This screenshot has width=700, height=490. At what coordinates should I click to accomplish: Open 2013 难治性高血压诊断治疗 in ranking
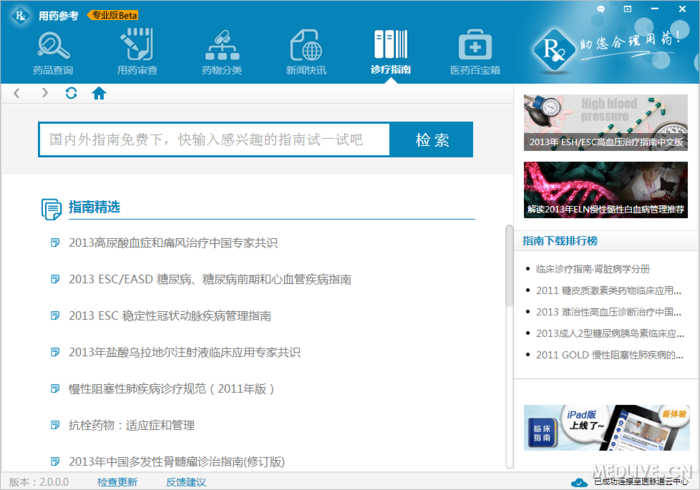tap(608, 312)
